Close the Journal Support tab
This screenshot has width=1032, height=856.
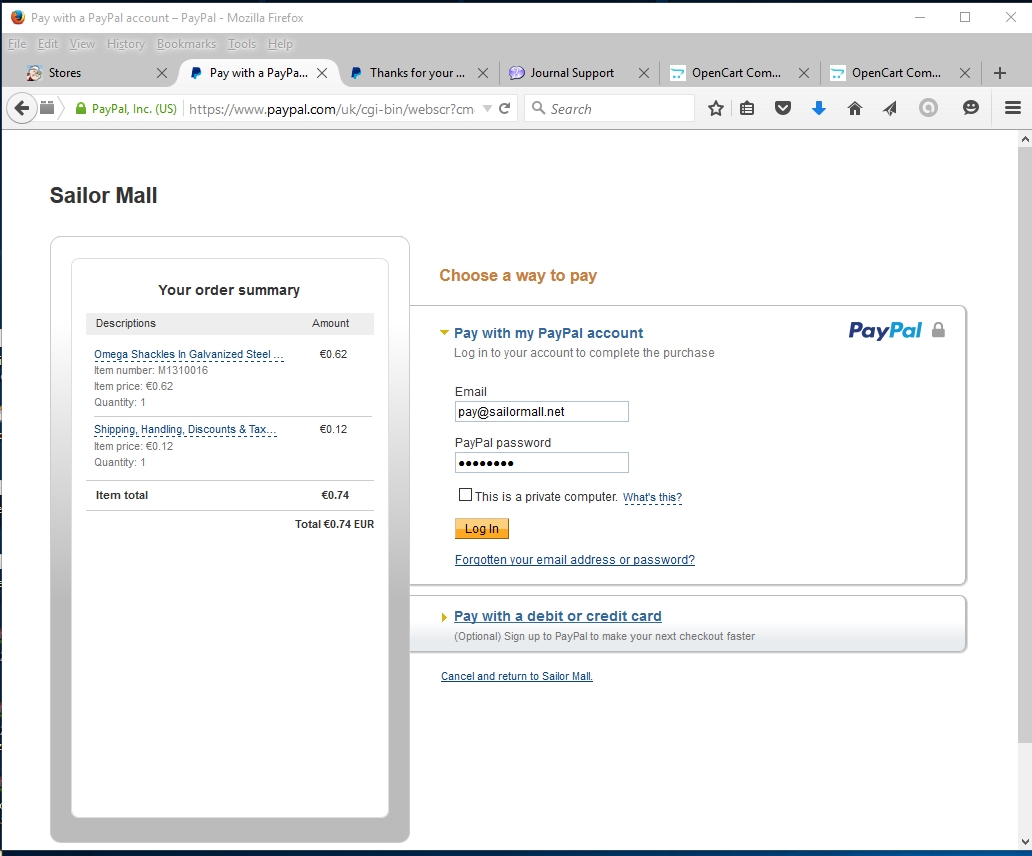[x=644, y=73]
